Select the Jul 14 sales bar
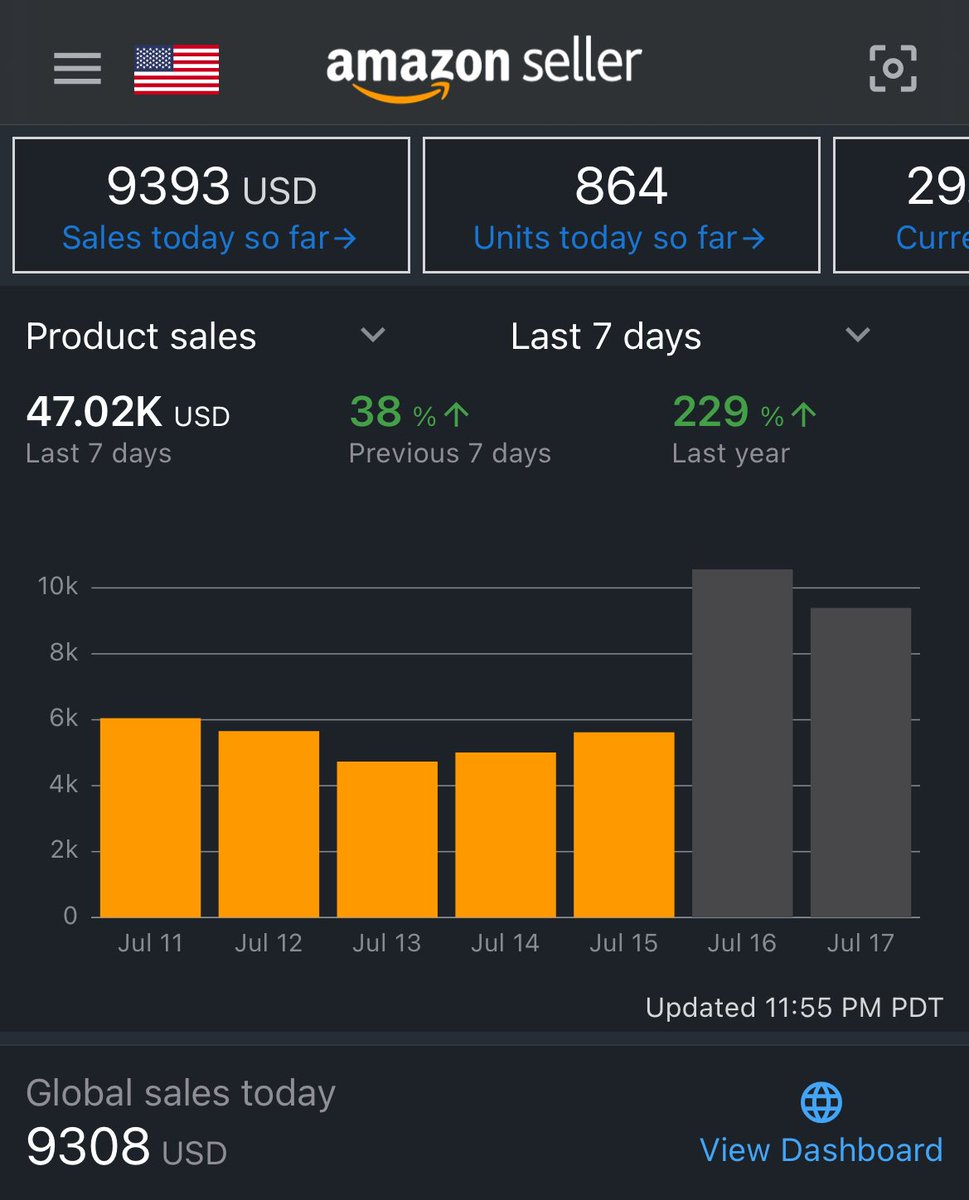 pos(505,835)
